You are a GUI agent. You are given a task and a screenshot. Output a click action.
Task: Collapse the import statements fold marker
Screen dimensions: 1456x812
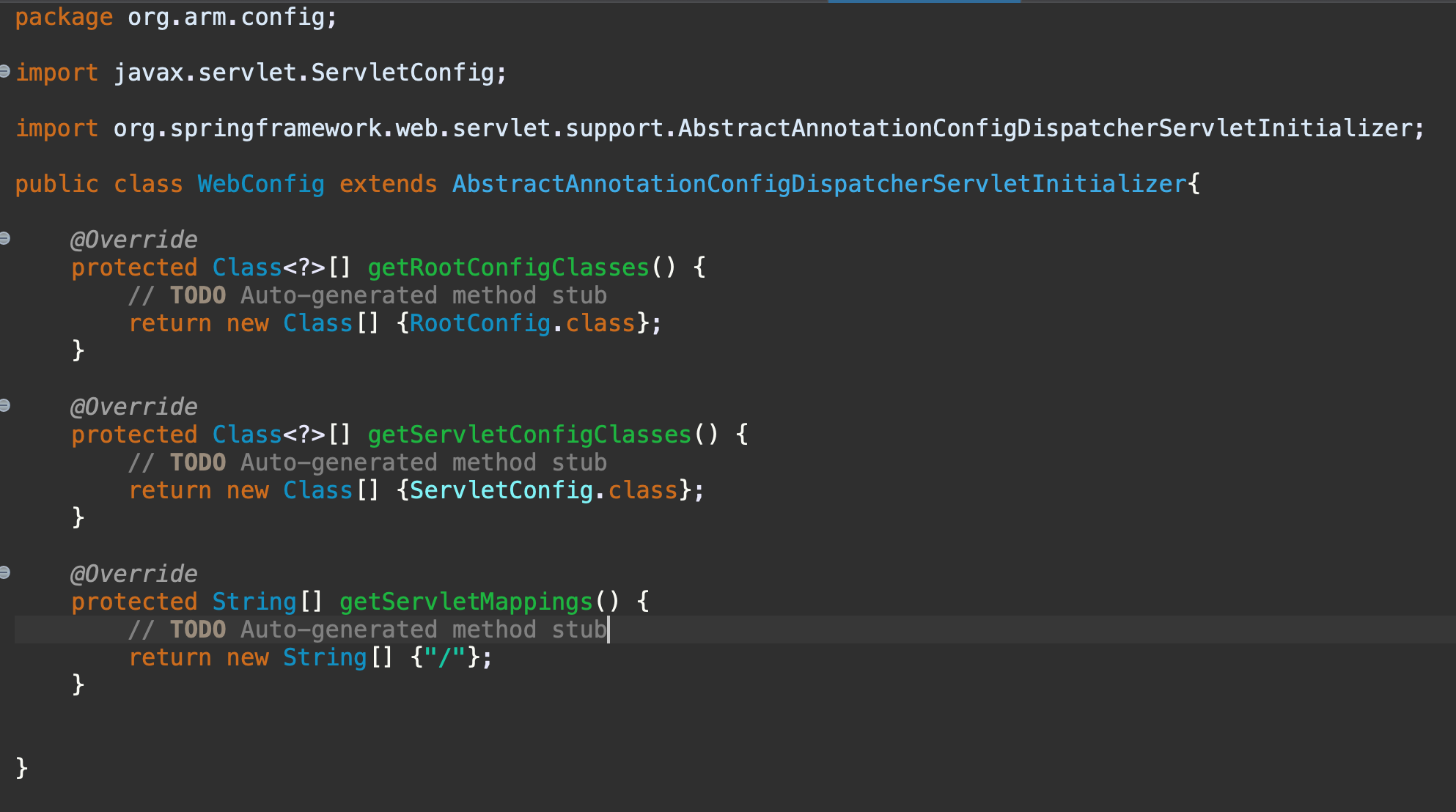click(4, 71)
